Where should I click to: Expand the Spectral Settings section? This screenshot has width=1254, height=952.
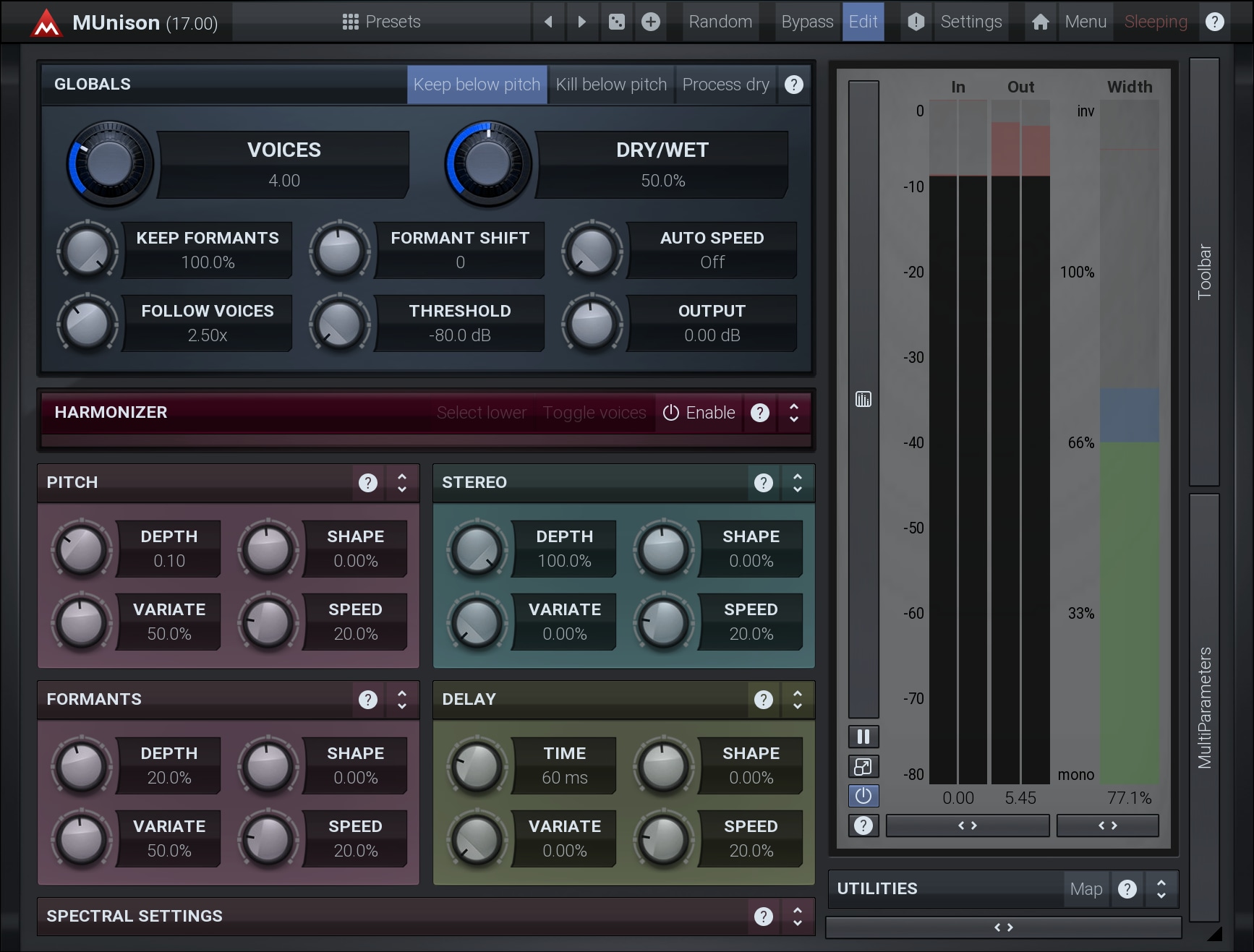[797, 917]
